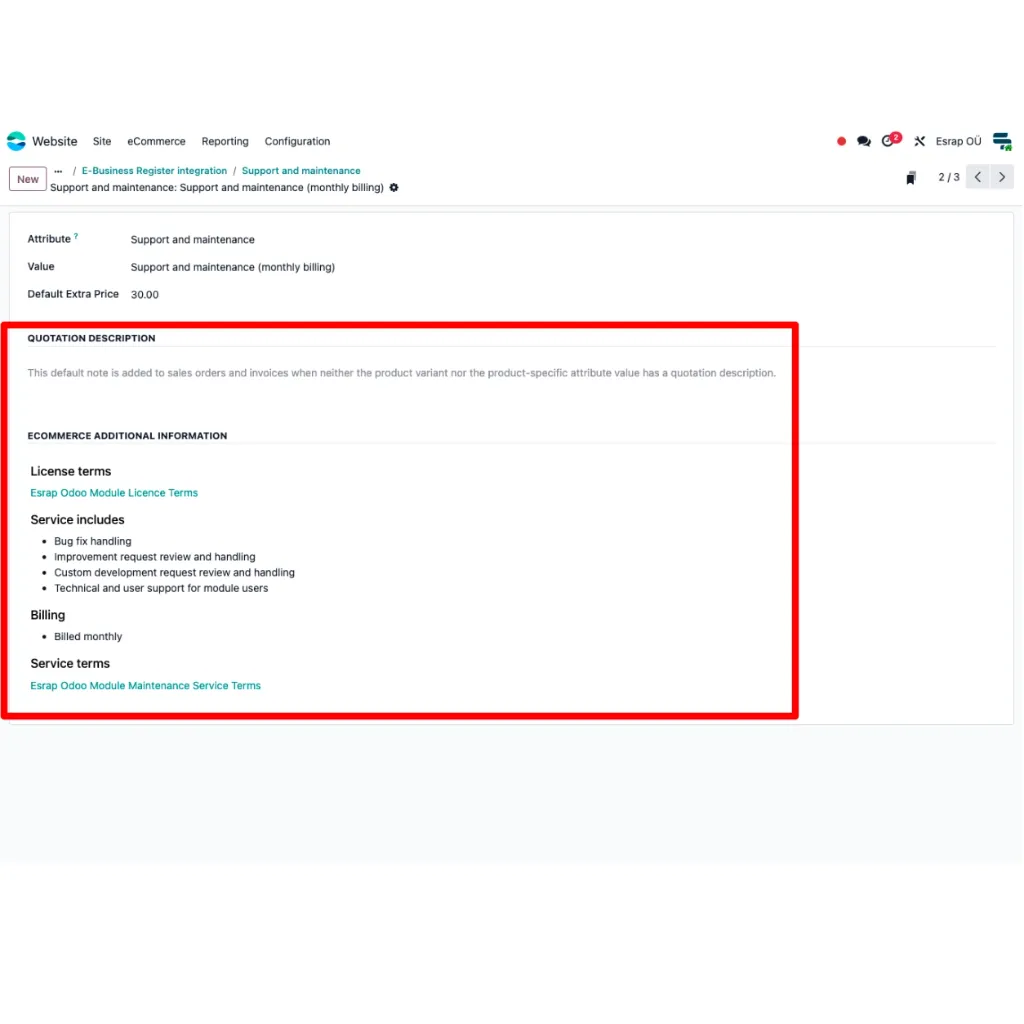Open the user avatar menu
Screen dimensions: 1024x1024
1002,141
